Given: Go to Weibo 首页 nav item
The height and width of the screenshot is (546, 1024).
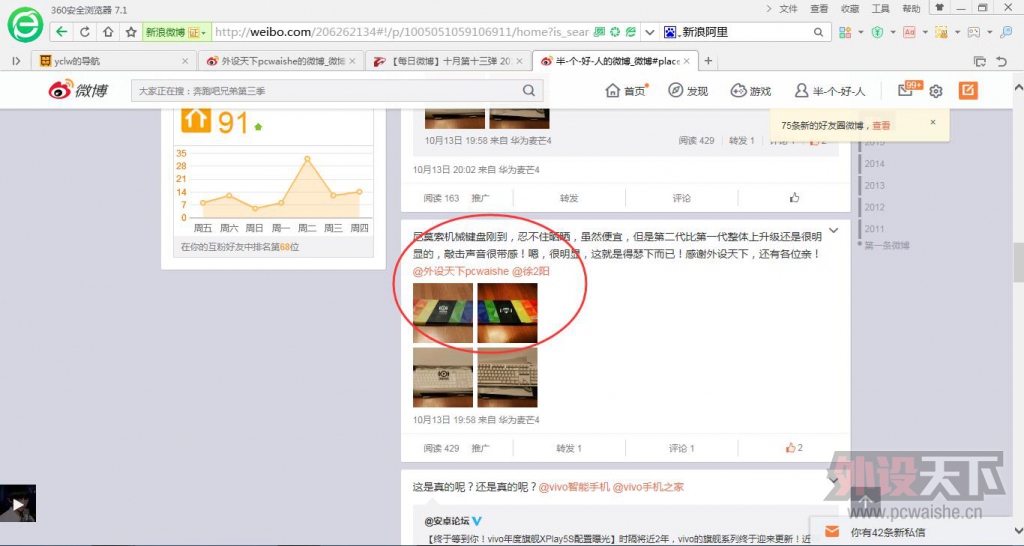Looking at the screenshot, I should 626,91.
